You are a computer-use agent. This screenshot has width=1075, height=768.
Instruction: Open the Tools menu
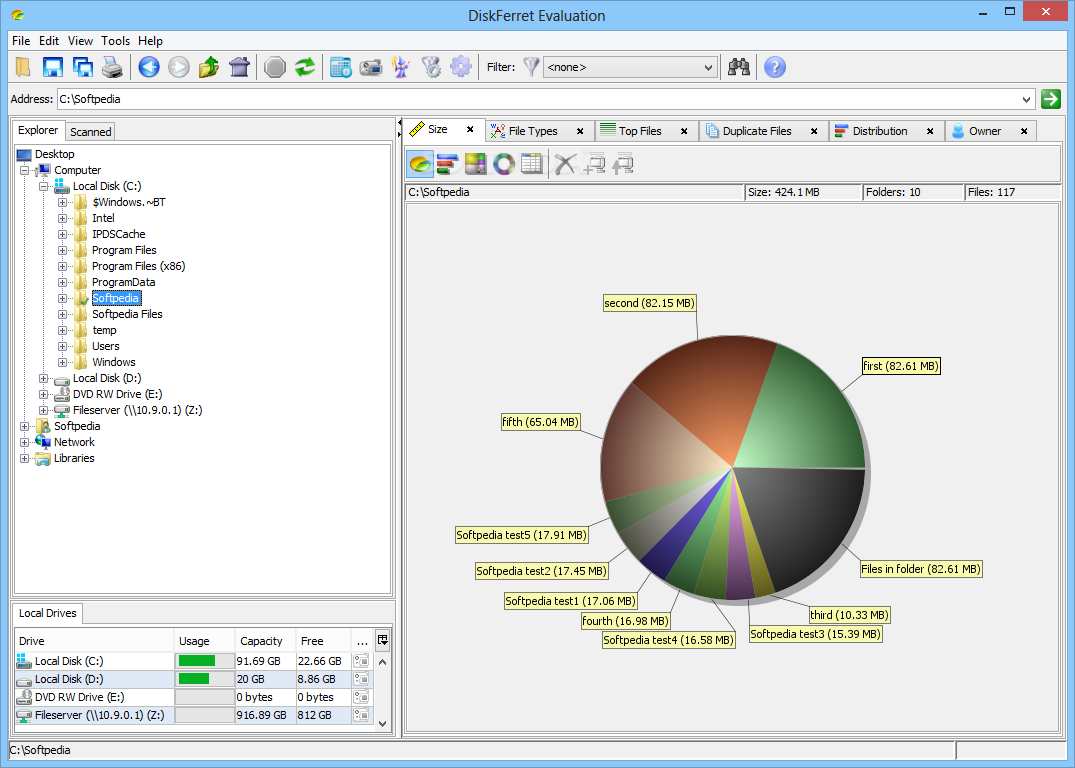pos(115,41)
